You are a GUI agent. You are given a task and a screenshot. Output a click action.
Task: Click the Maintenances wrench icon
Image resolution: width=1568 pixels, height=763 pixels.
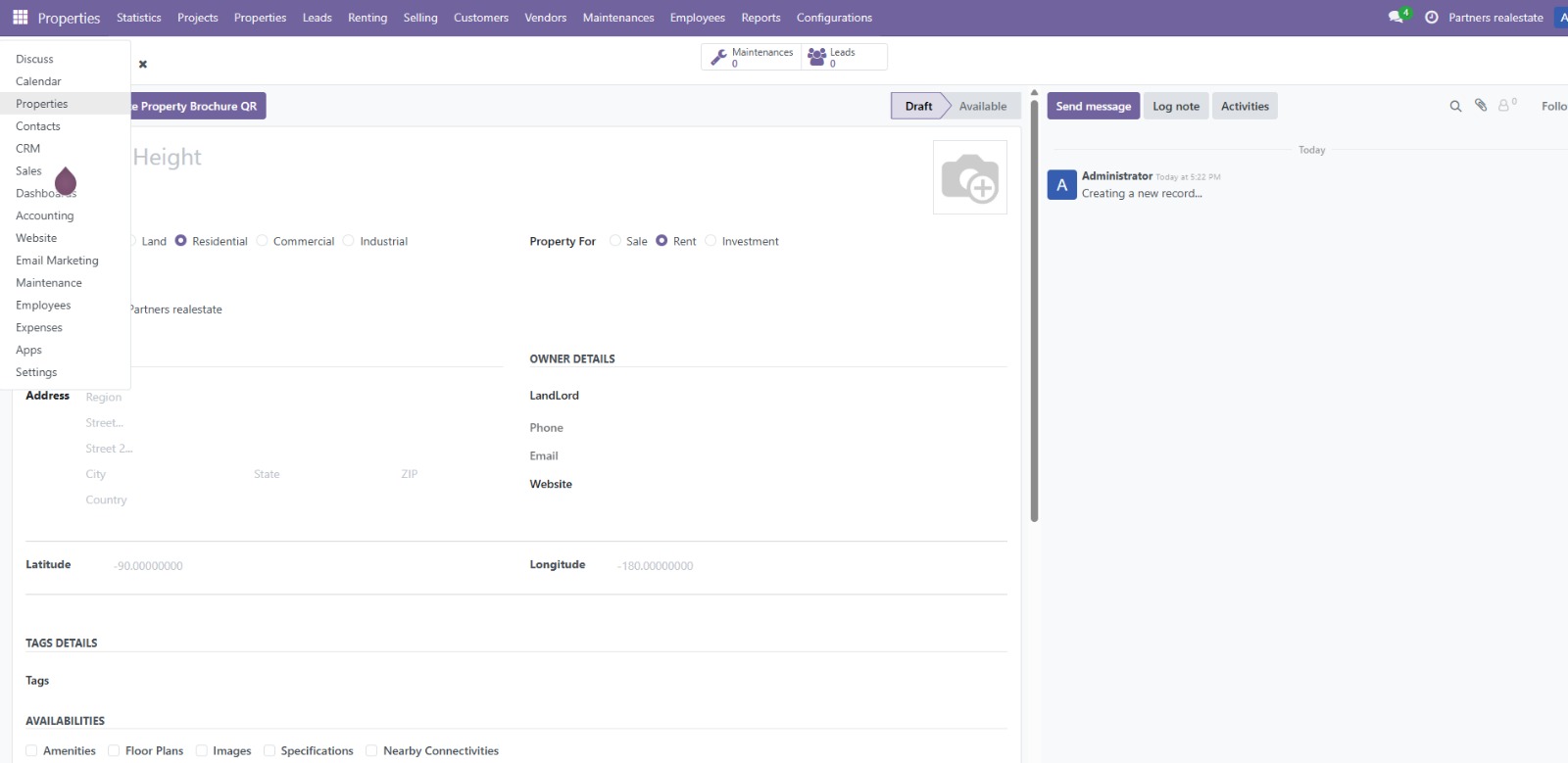point(719,58)
